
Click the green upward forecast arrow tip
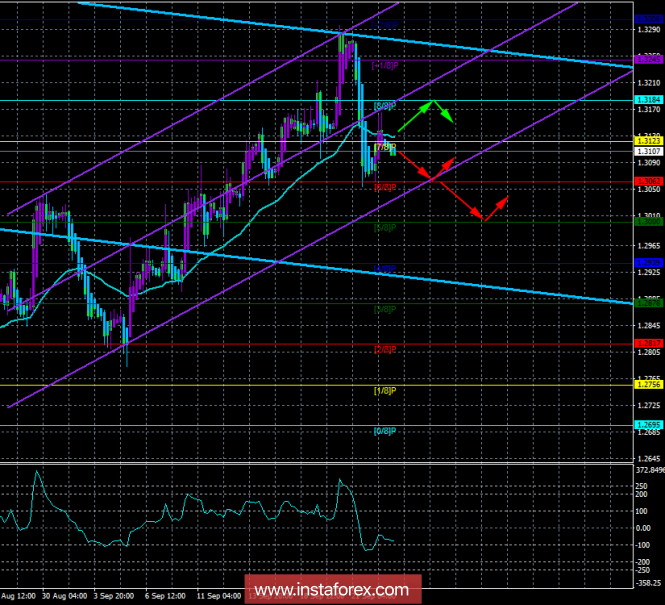point(432,101)
